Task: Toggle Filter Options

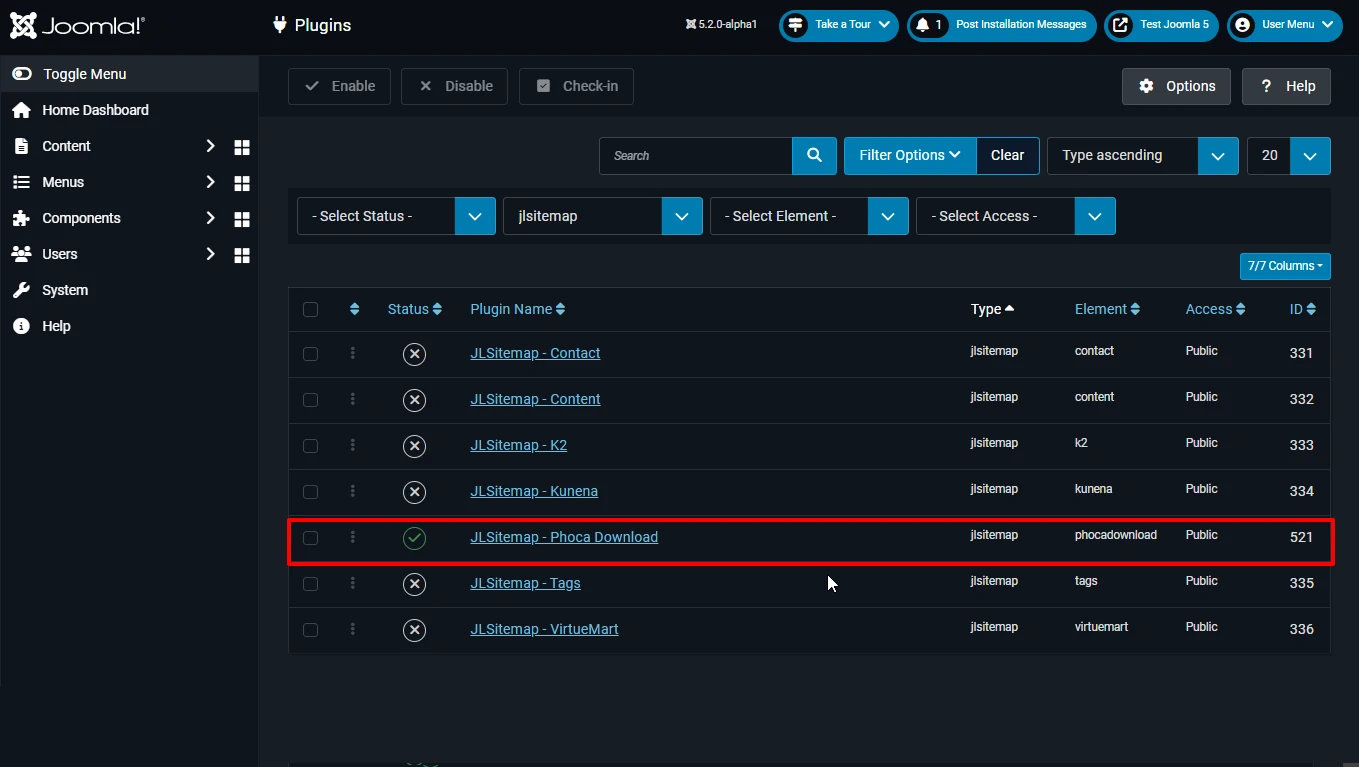Action: (910, 156)
